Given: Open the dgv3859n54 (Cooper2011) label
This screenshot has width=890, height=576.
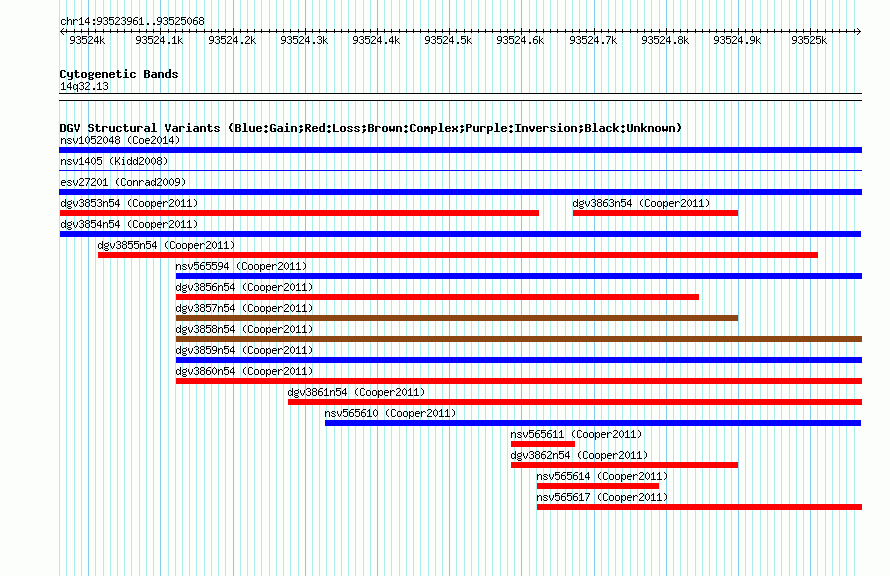Looking at the screenshot, I should 244,350.
